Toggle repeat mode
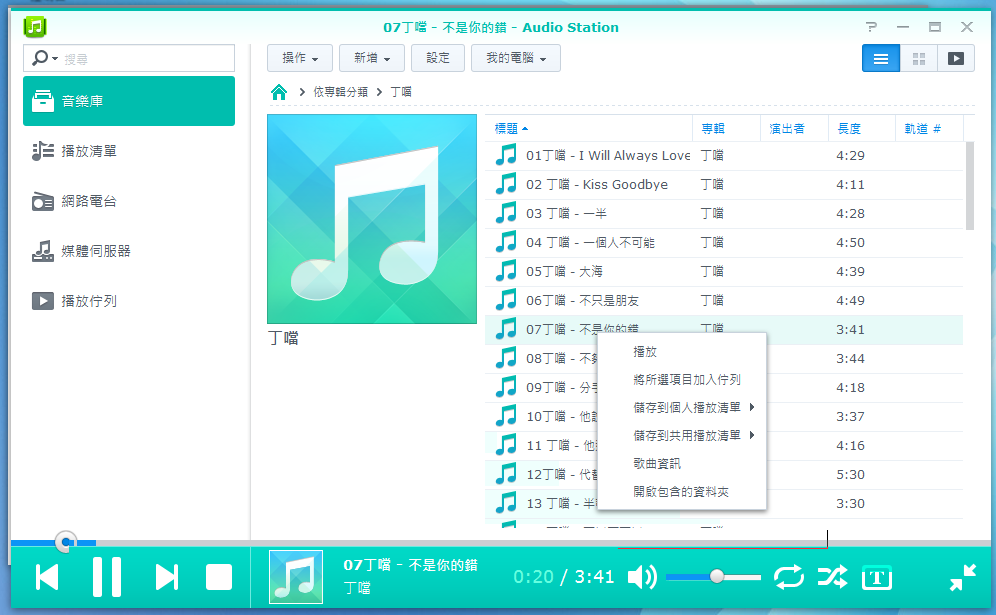The width and height of the screenshot is (996, 615). pos(789,578)
